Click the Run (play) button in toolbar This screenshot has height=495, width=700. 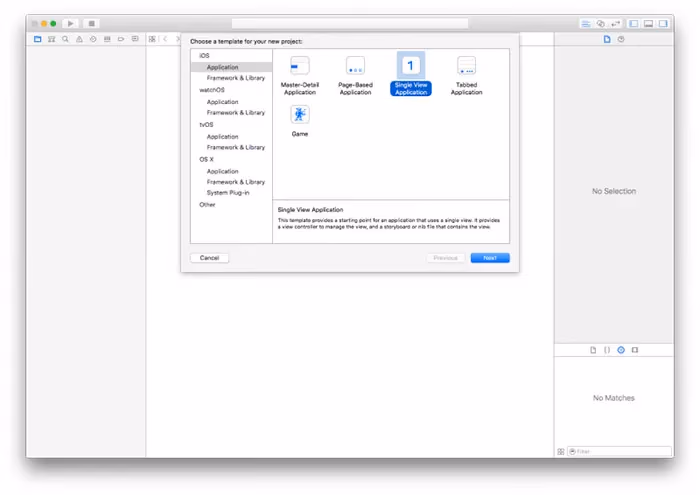click(x=72, y=23)
